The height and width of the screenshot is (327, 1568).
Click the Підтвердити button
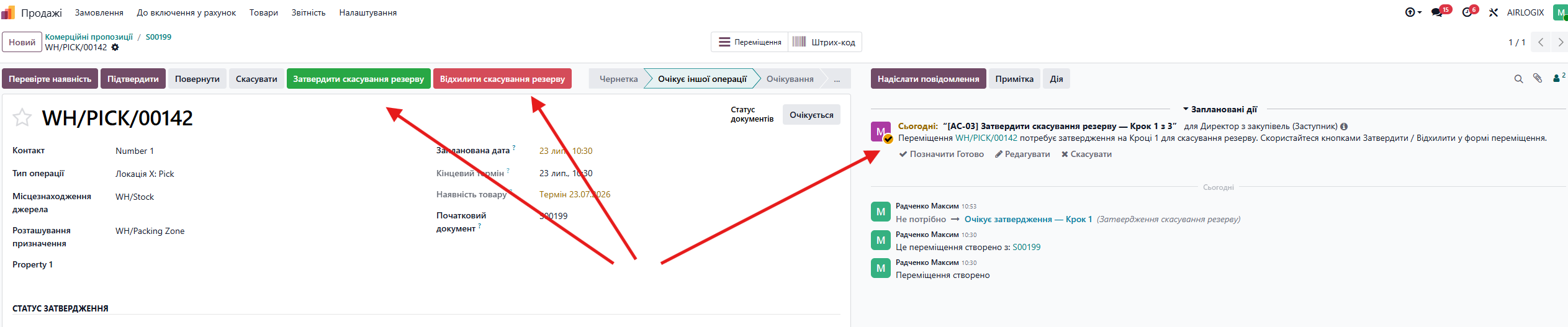click(133, 79)
